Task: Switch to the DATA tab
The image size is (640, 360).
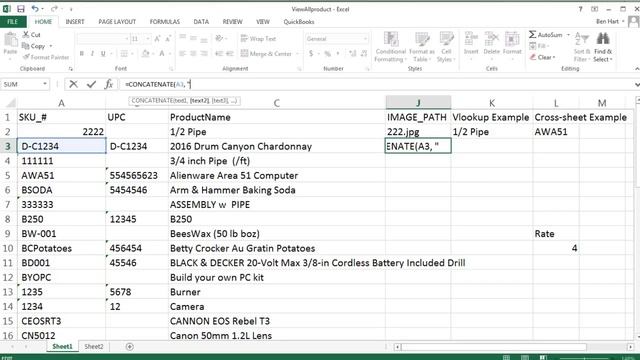Action: tap(201, 22)
